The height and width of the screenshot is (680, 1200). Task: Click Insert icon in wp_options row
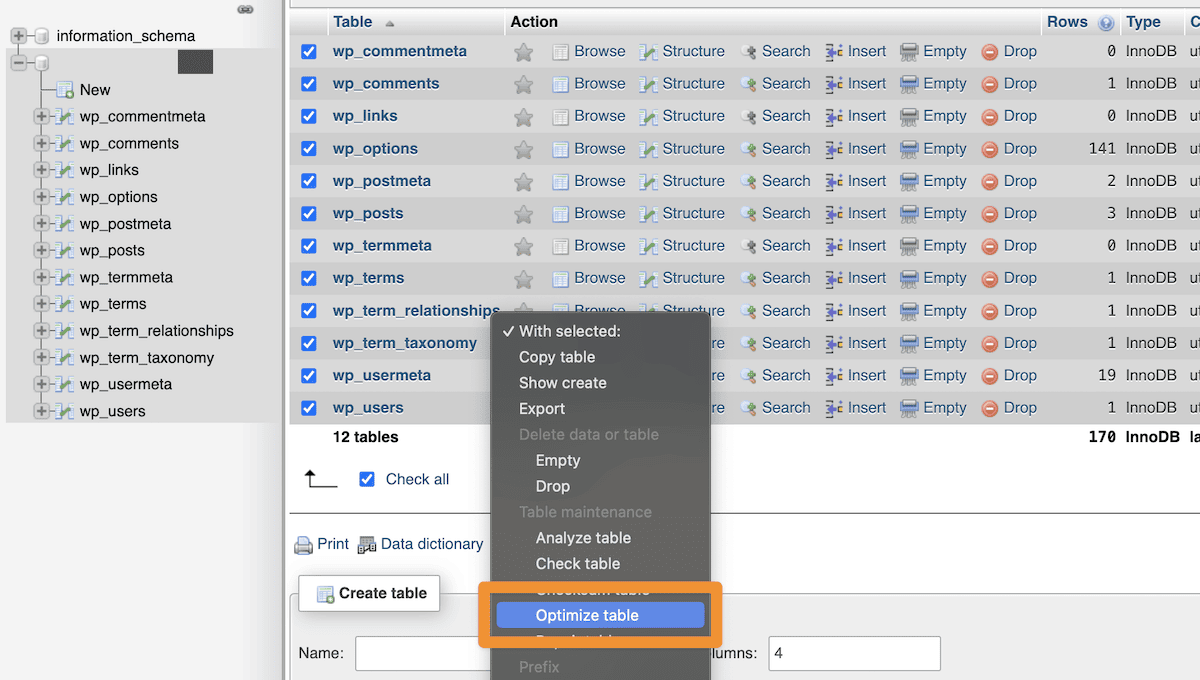(x=835, y=149)
